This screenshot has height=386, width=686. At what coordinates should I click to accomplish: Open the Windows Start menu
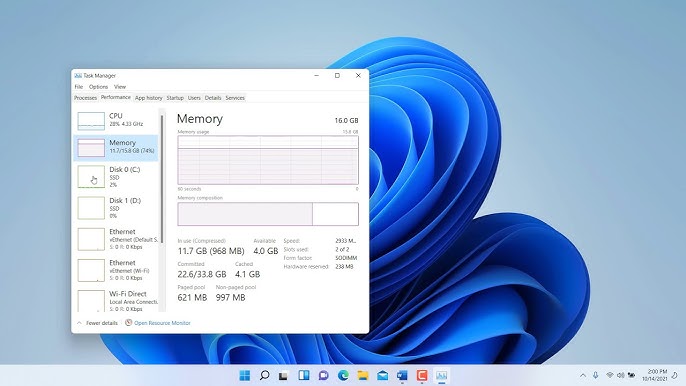[245, 375]
